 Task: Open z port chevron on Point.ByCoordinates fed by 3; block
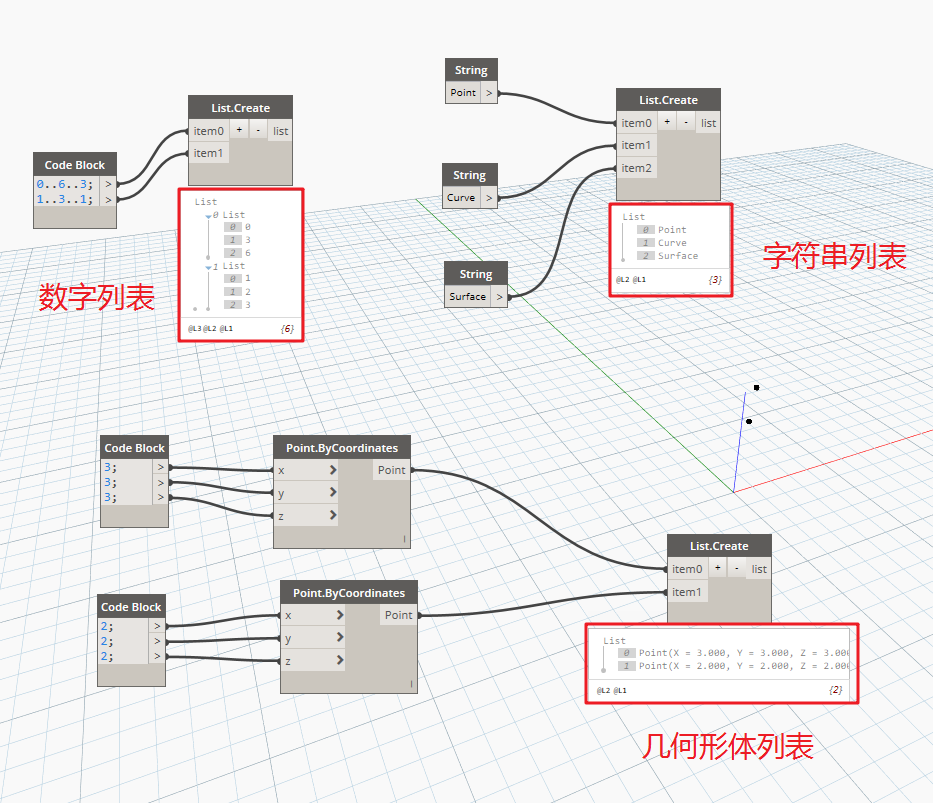point(333,515)
